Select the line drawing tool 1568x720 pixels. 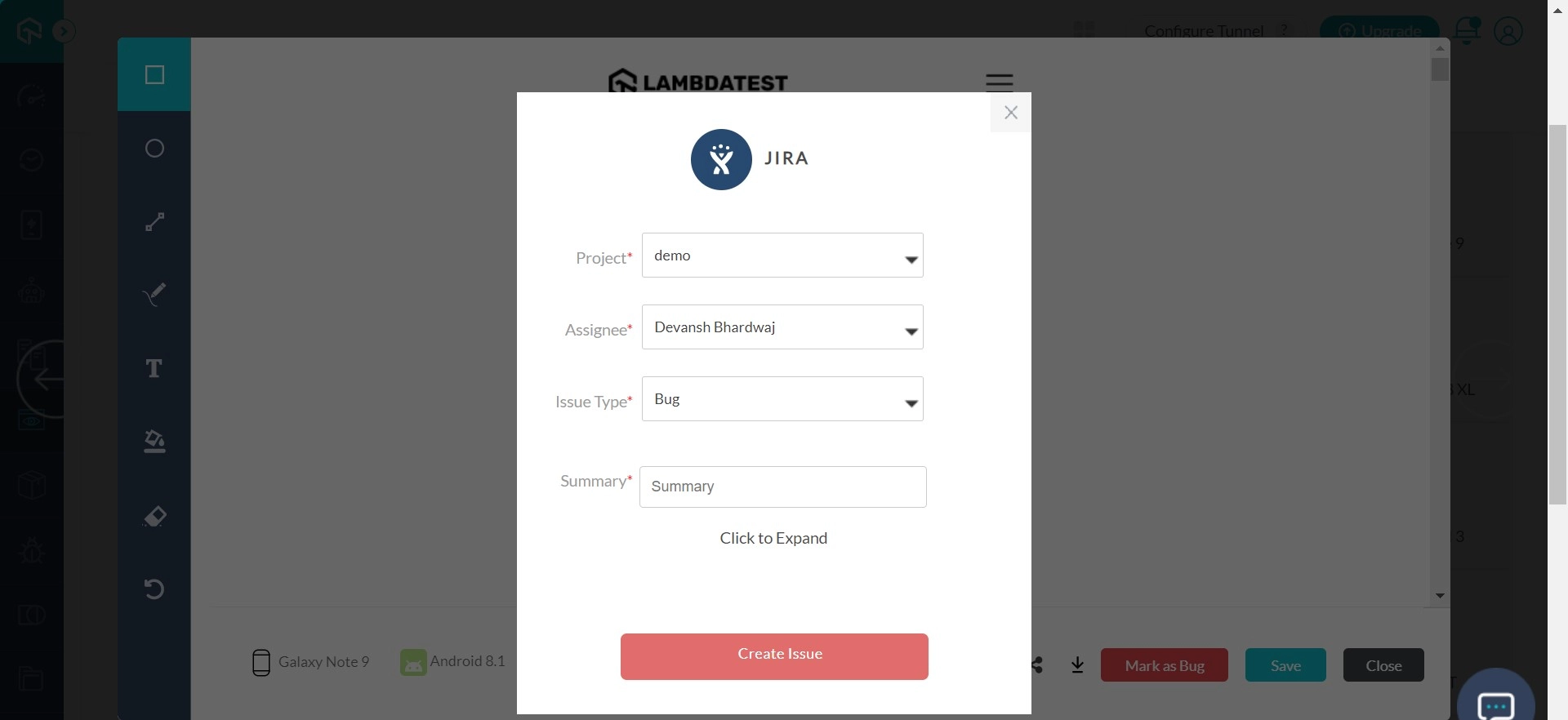(x=154, y=222)
